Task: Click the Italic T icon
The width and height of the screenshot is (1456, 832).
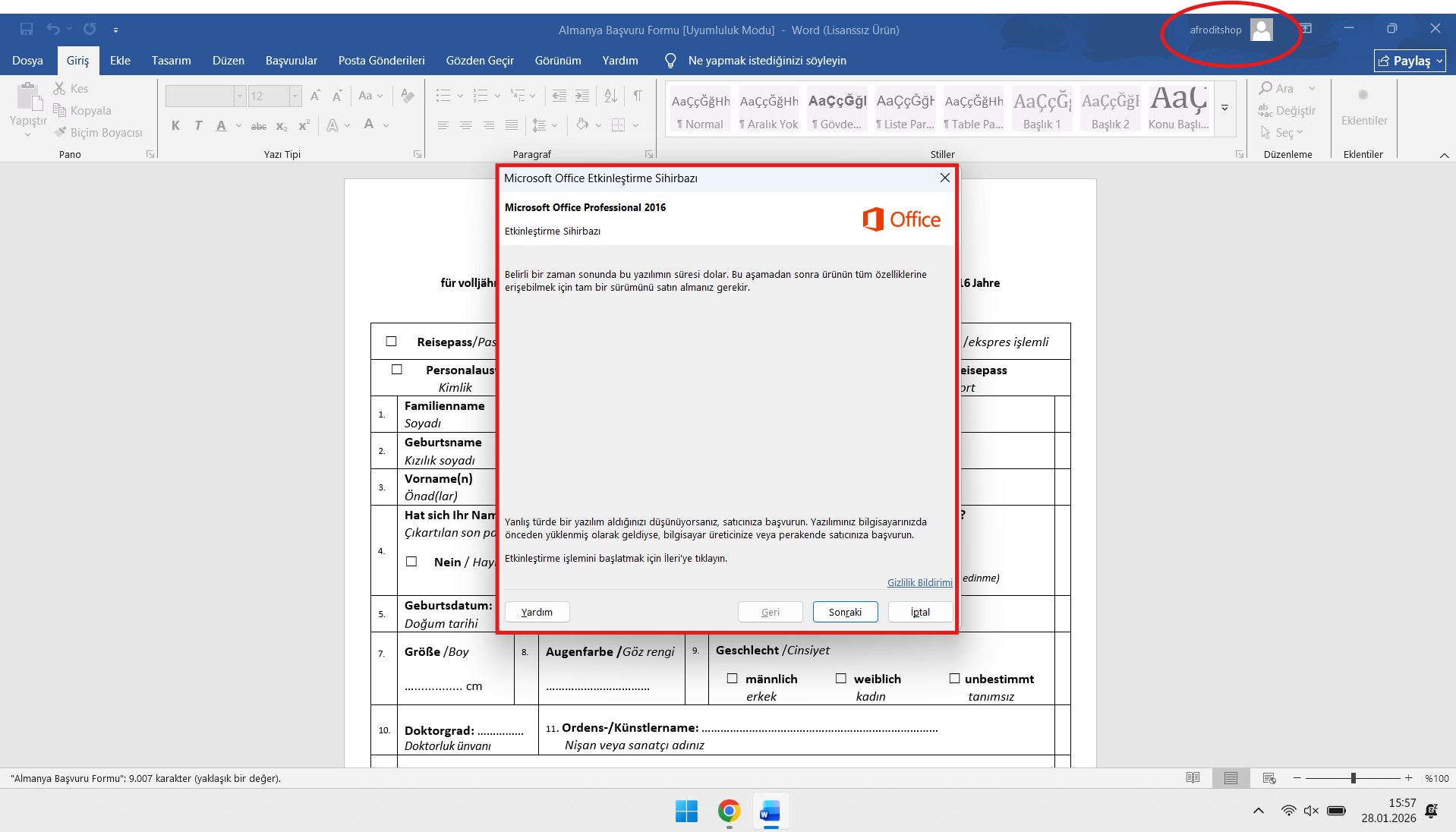Action: click(198, 125)
